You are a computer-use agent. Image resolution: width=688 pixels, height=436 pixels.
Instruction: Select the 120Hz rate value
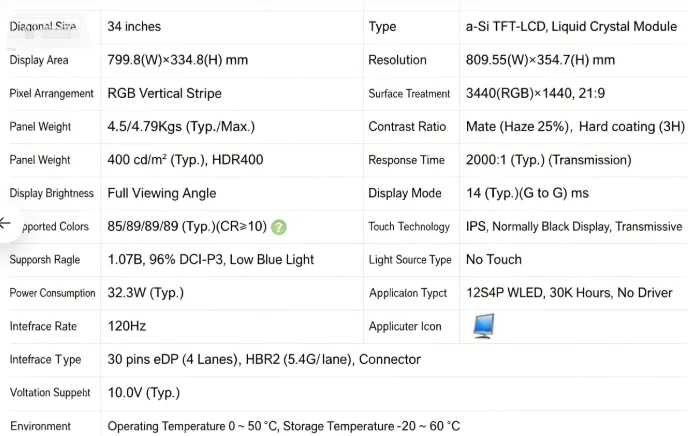coord(127,326)
